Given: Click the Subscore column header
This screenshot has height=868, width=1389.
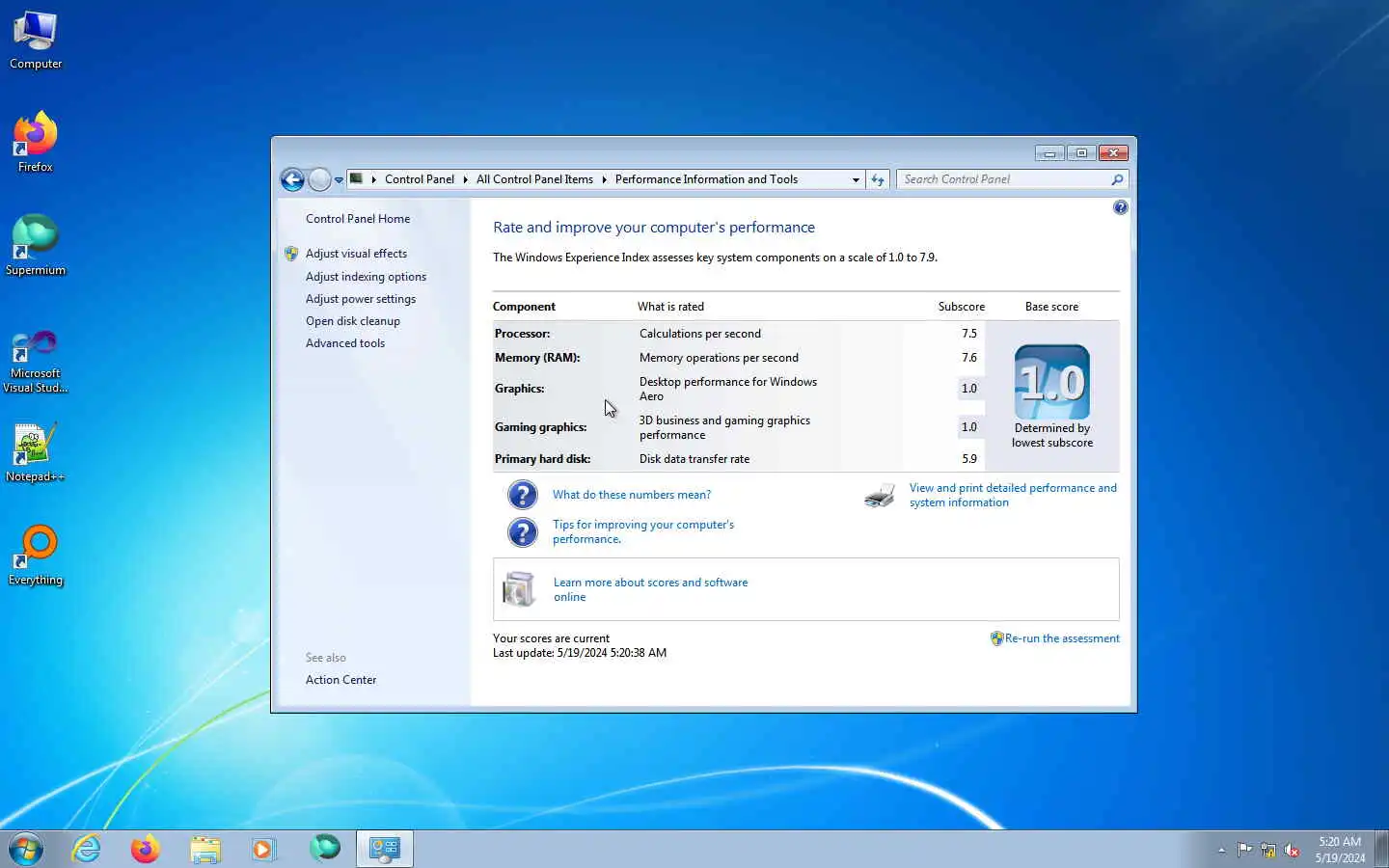Looking at the screenshot, I should (962, 307).
